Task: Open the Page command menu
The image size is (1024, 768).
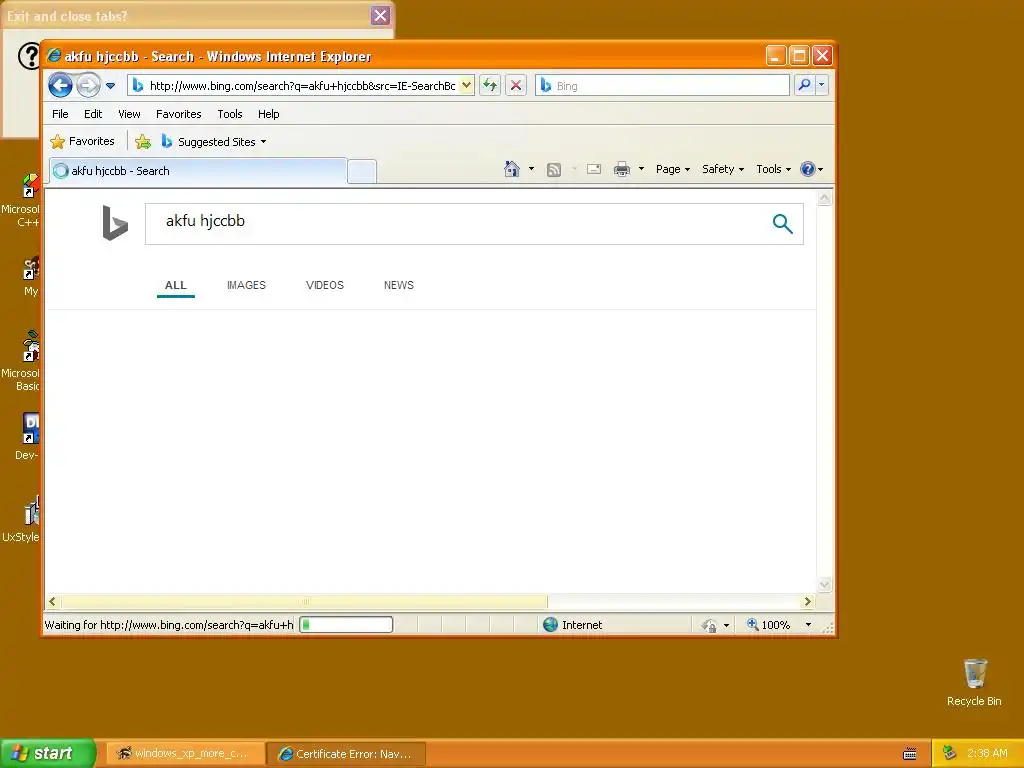Action: (673, 169)
